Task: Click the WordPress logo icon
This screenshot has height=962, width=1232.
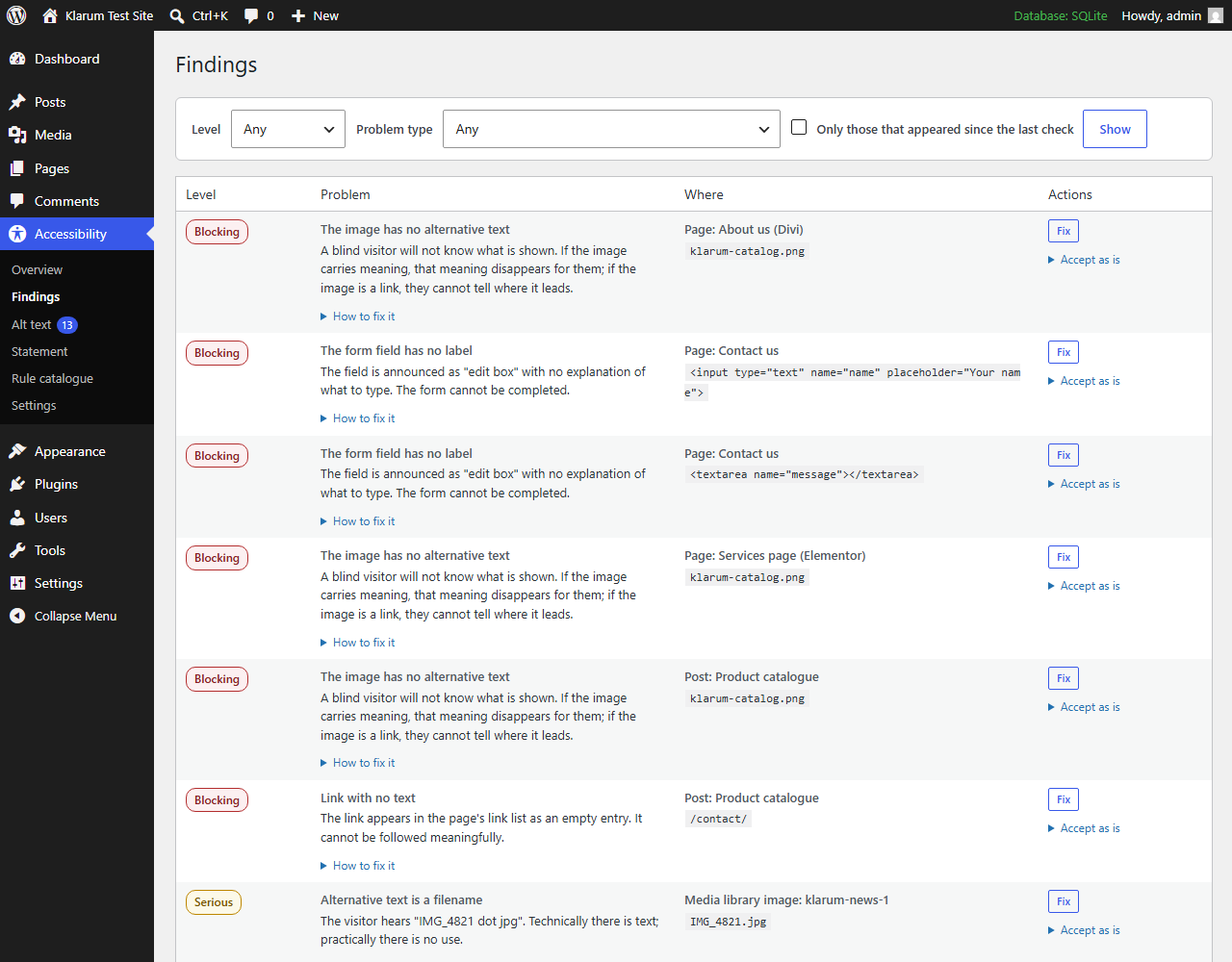Action: coord(16,15)
